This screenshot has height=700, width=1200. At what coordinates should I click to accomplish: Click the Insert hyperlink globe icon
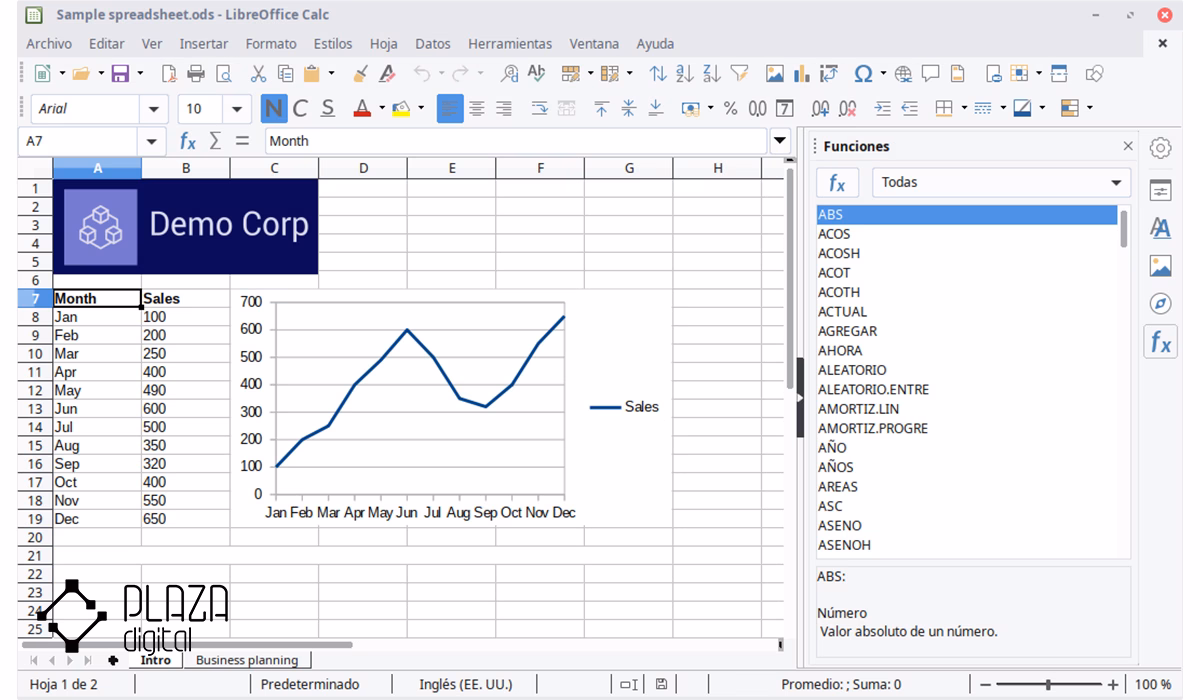click(x=904, y=73)
